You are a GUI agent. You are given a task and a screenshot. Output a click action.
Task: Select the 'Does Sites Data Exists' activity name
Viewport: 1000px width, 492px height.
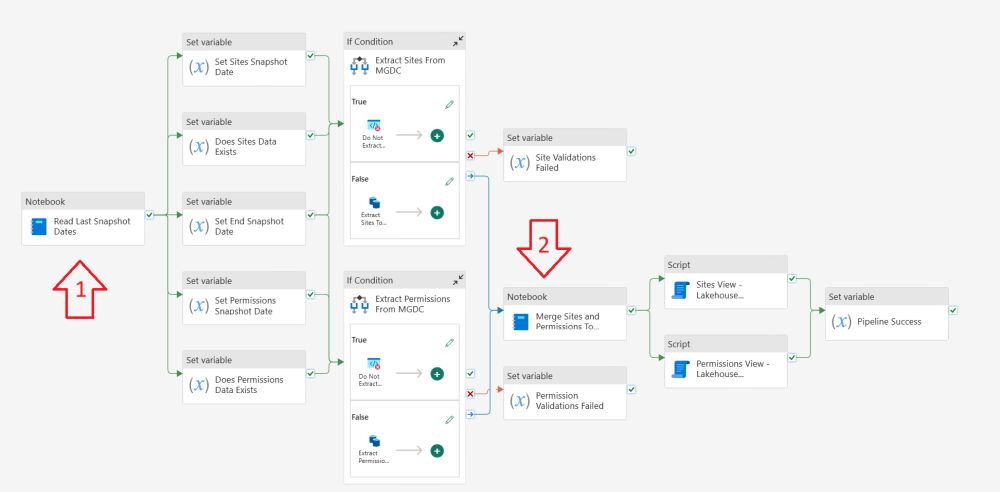[x=246, y=147]
